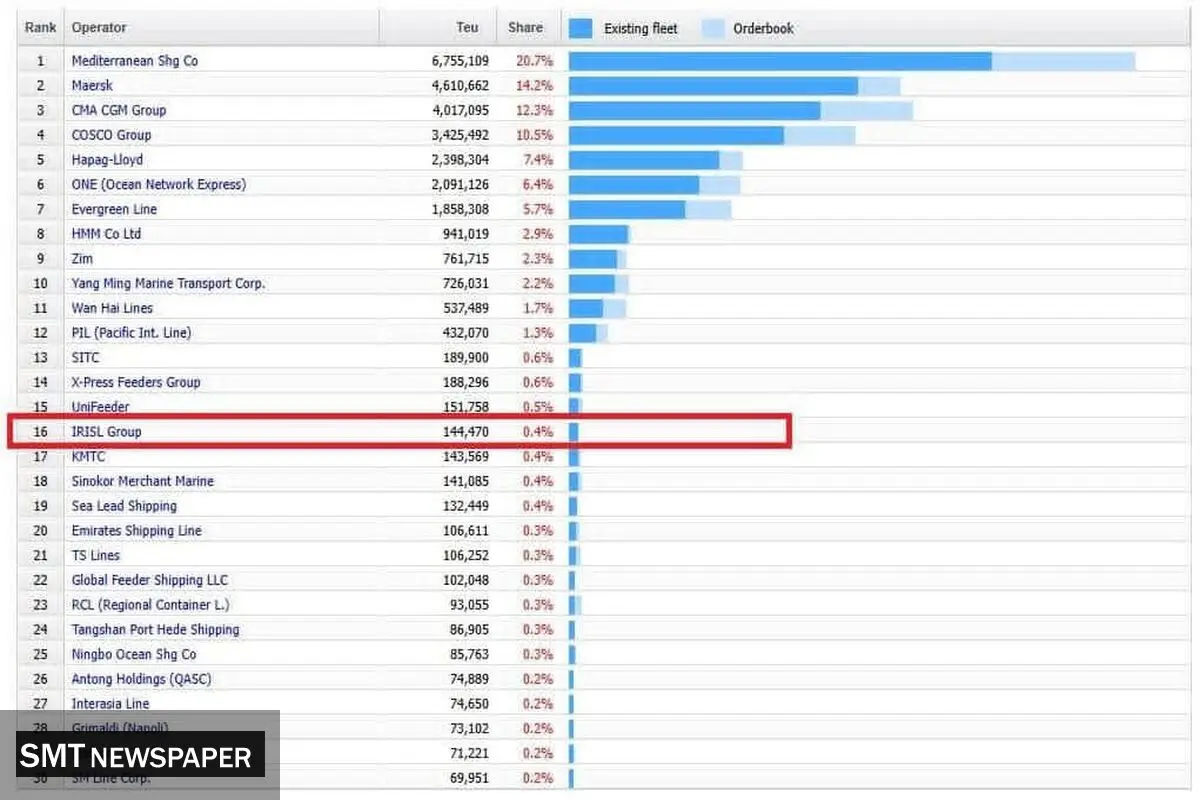Open Antong Holdings (QASC) link

tap(141, 679)
